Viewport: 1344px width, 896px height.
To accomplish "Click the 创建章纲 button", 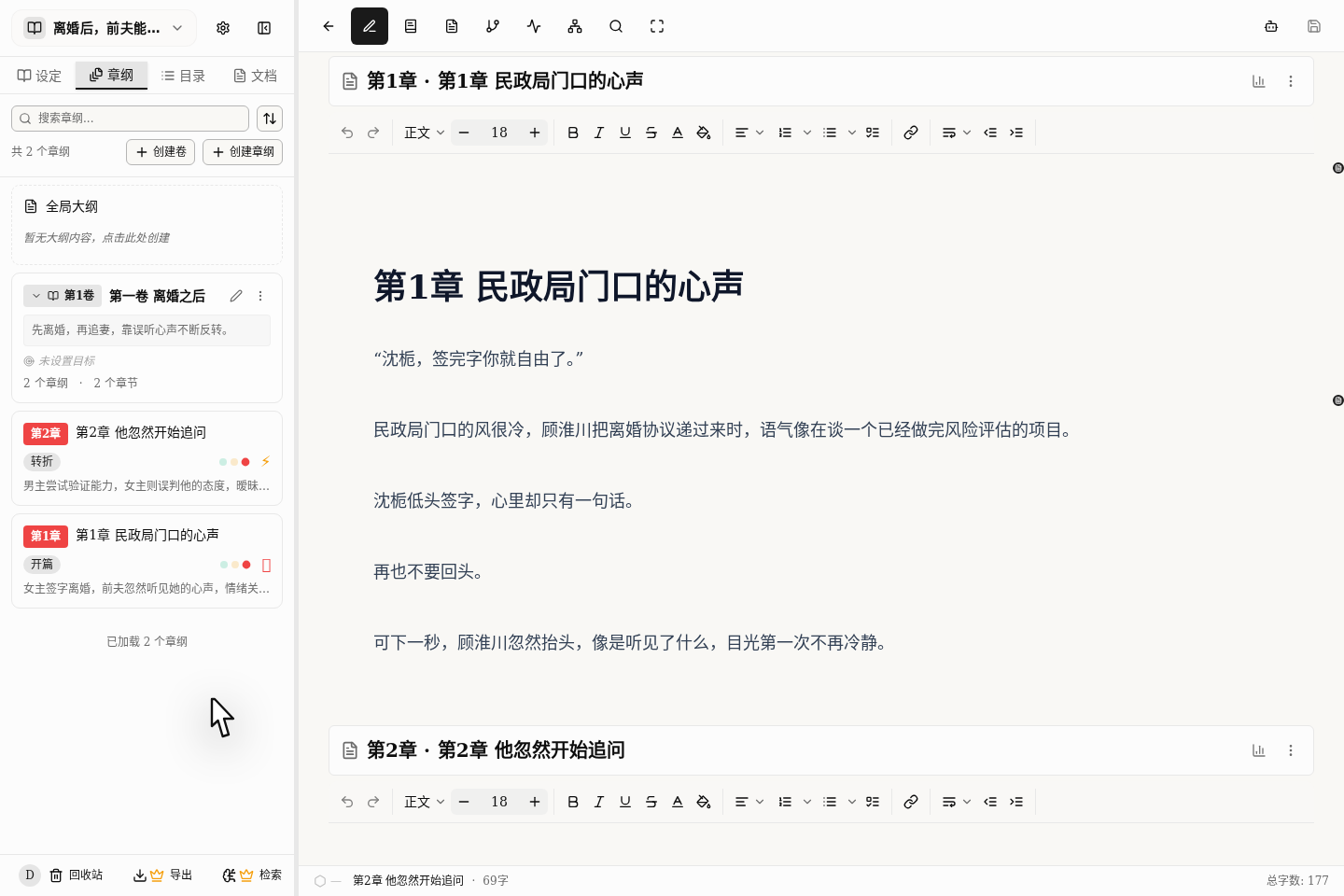I will tap(243, 151).
